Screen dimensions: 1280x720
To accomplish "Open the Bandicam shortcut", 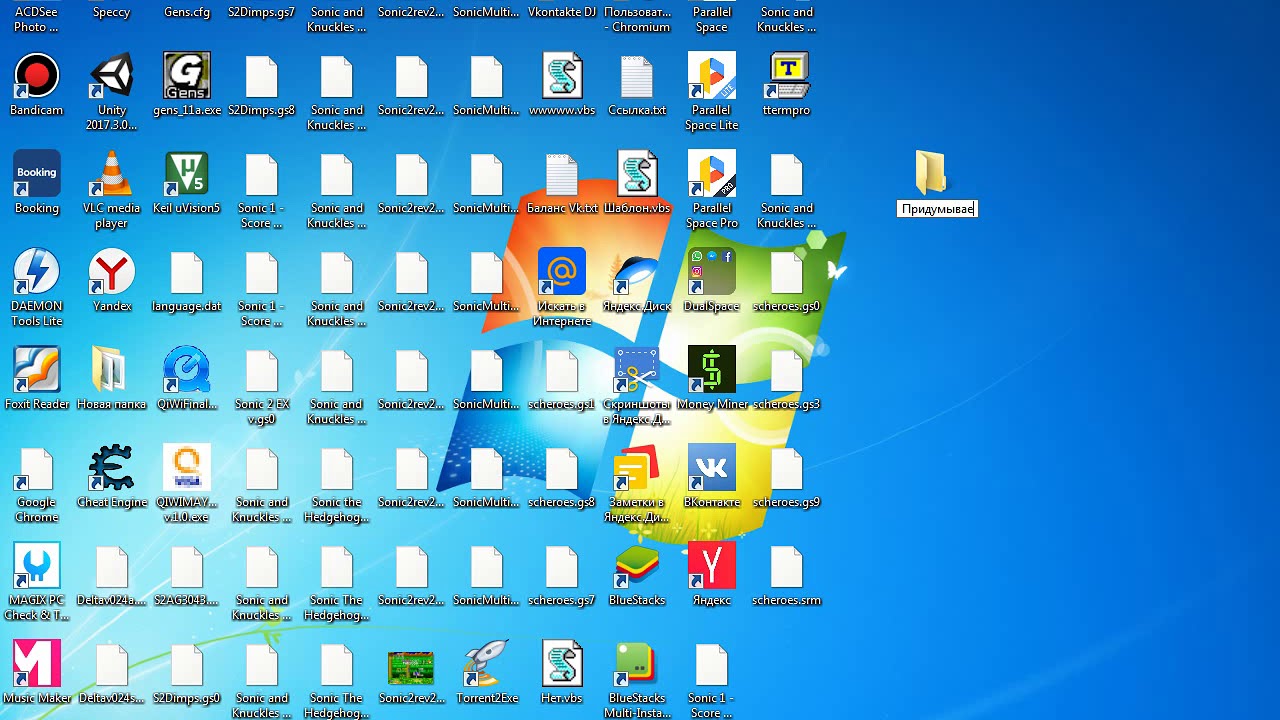I will pos(37,77).
